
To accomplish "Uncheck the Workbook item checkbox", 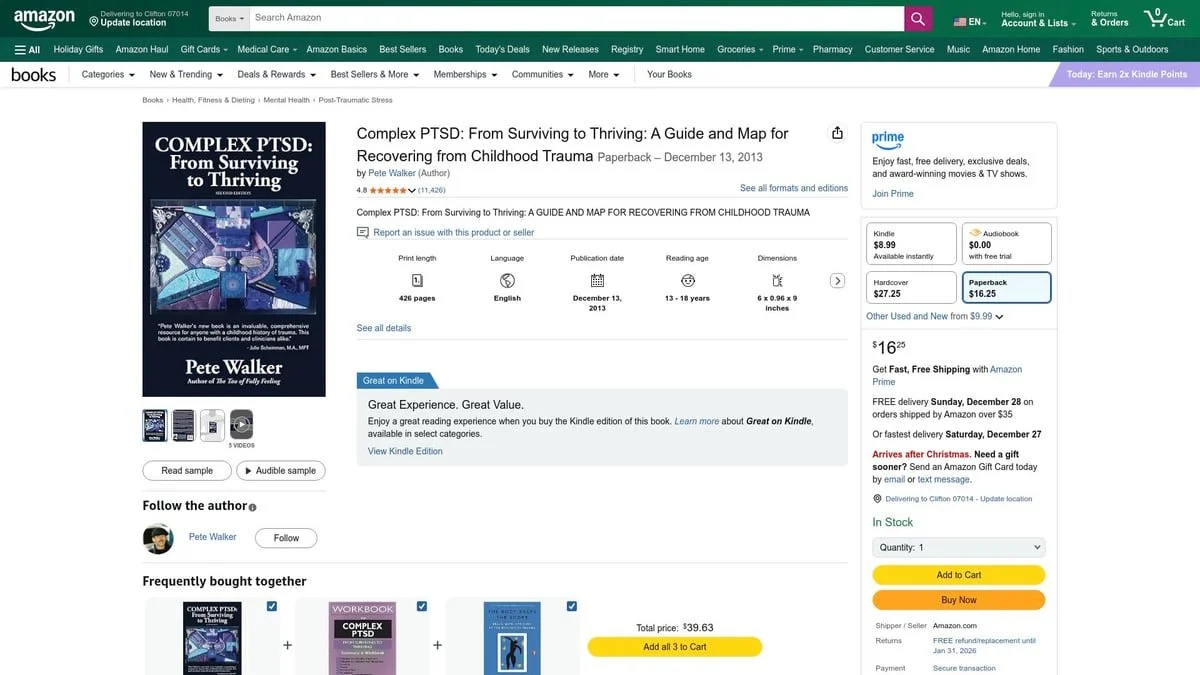I will point(422,606).
